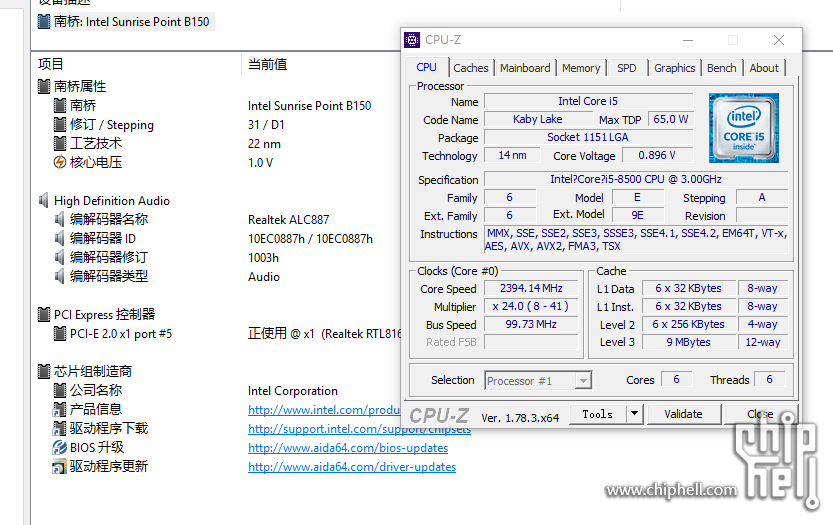
Task: Switch to the Memory tab
Action: point(581,68)
